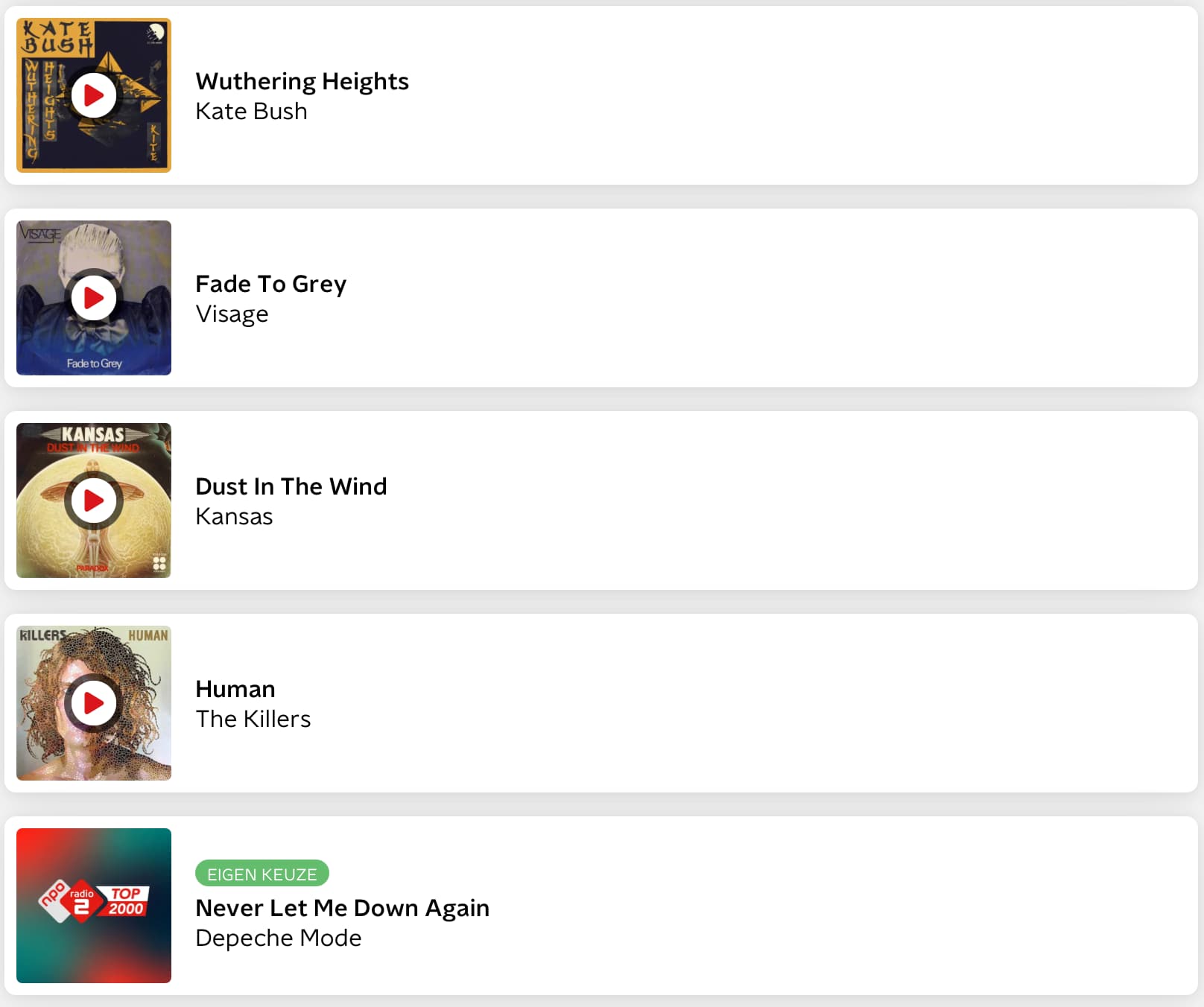
Task: Open Never Let Me Down Again title
Action: coord(342,908)
